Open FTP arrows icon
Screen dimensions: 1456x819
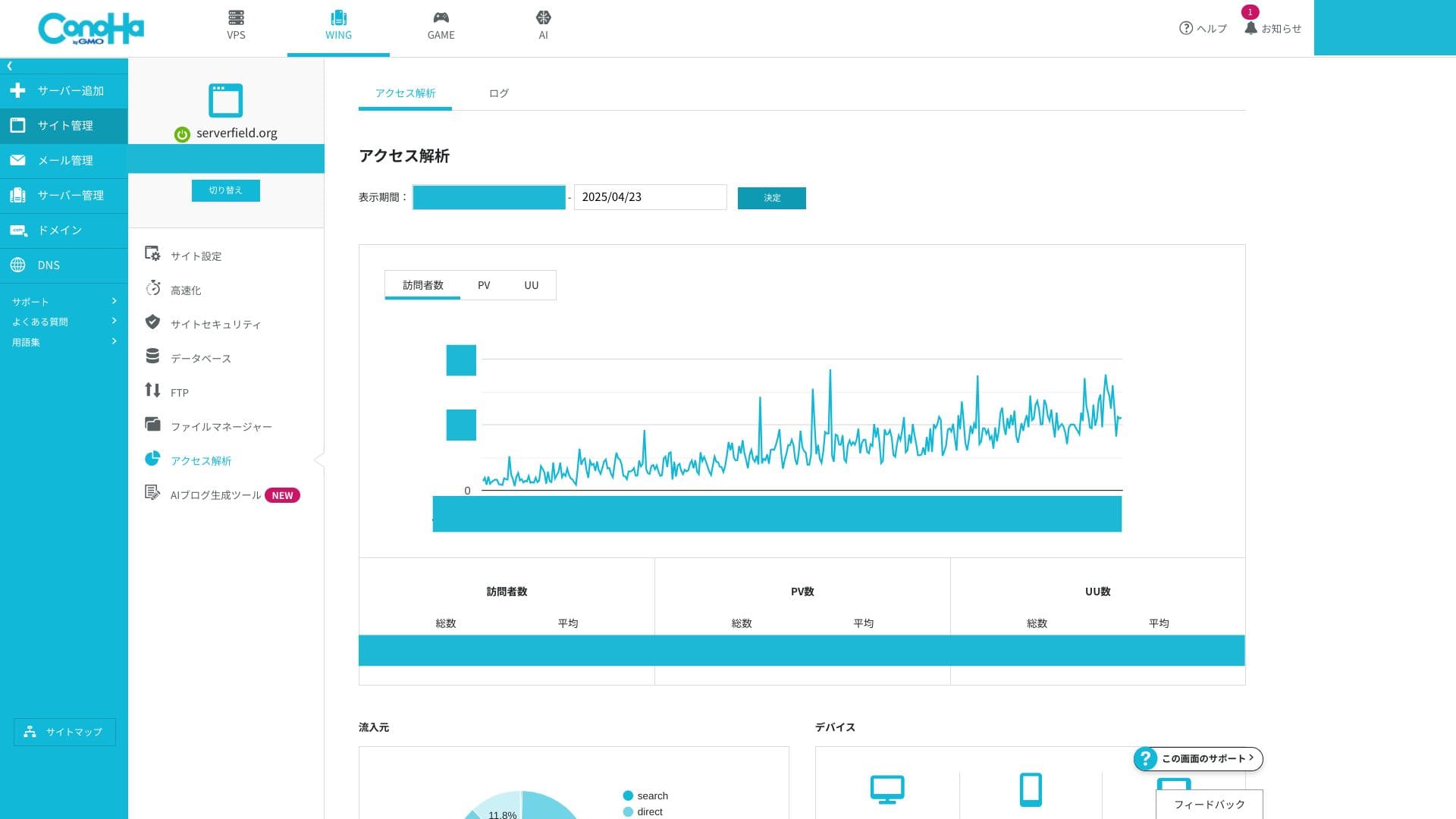tap(152, 391)
